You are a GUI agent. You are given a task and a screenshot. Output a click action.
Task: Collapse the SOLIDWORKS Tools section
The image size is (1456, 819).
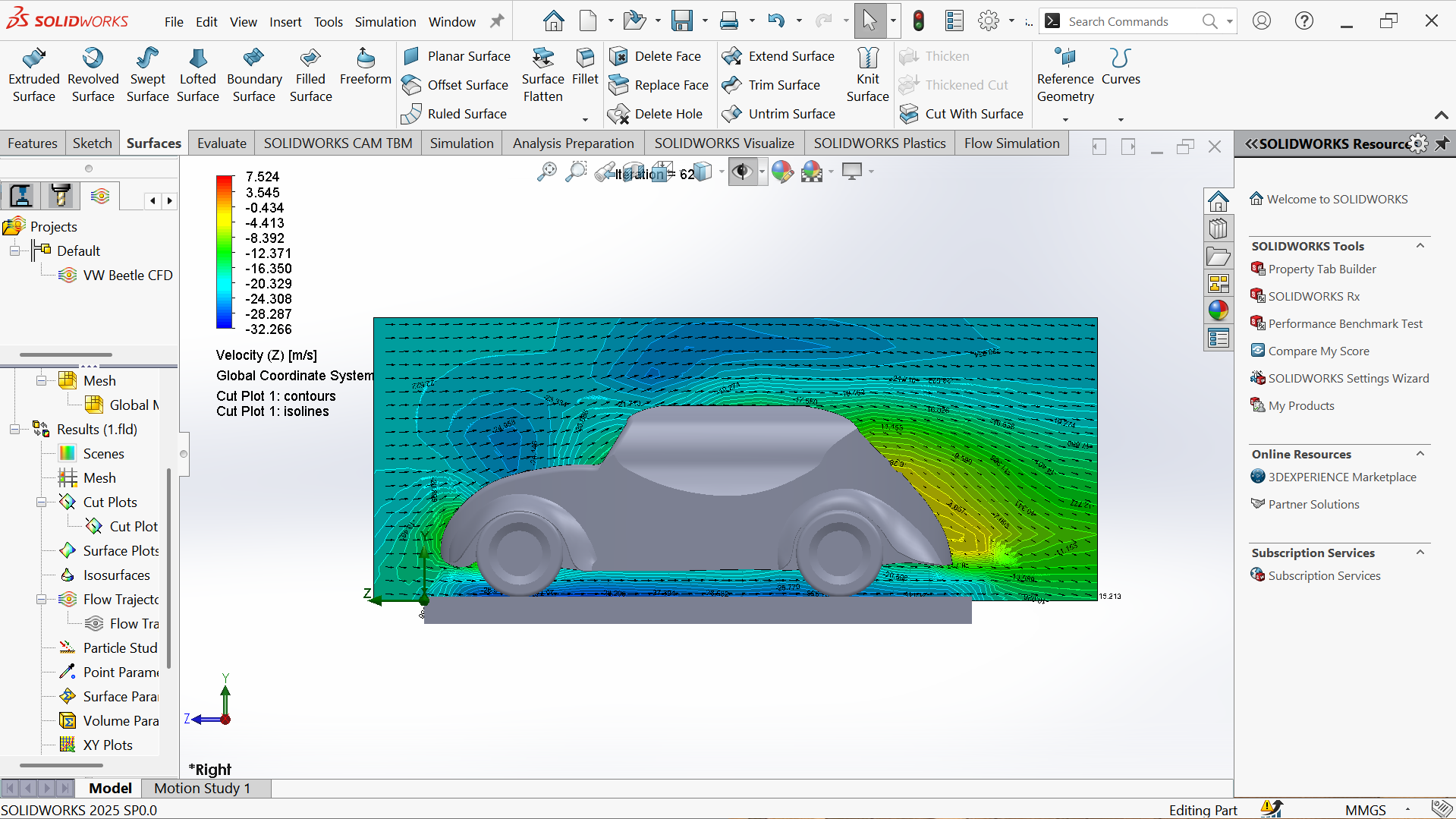(x=1420, y=246)
